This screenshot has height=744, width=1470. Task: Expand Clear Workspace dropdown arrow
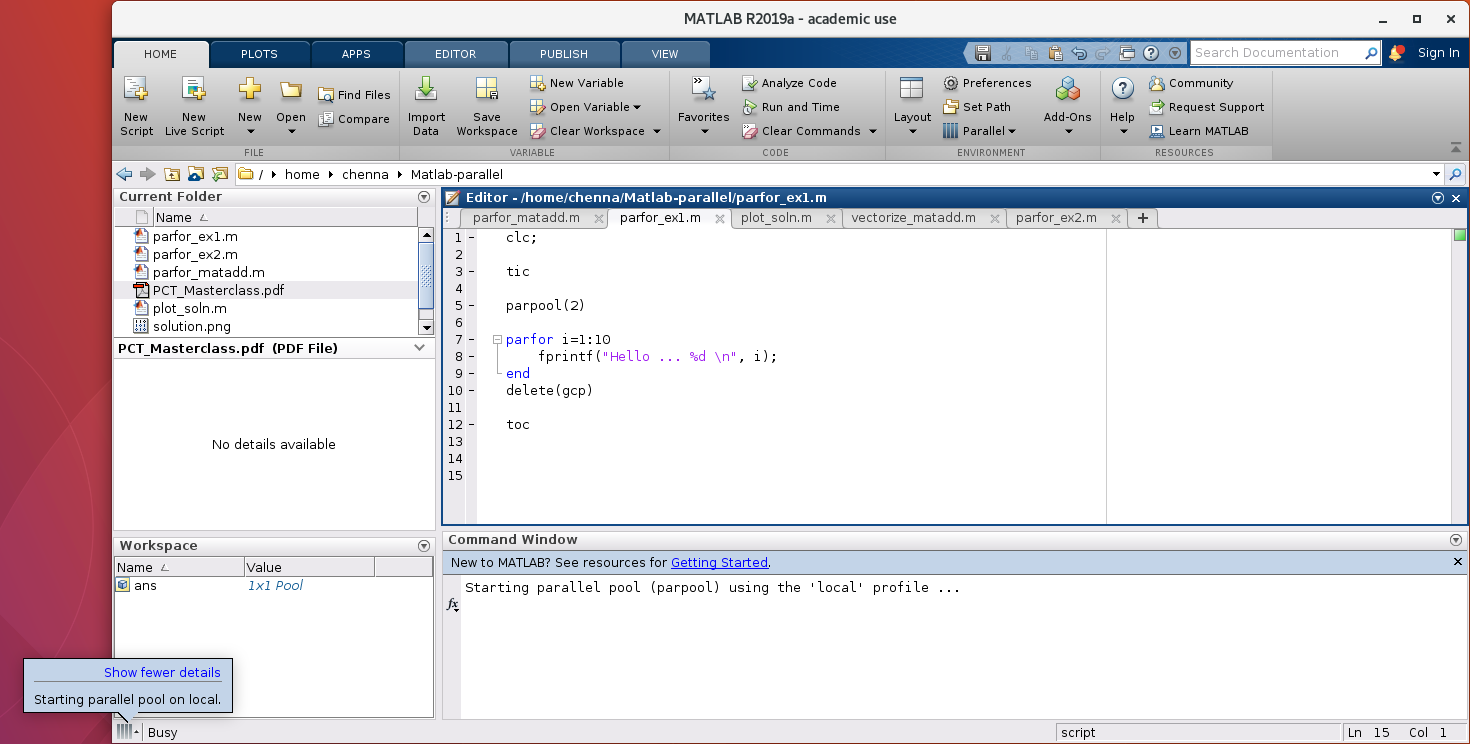[657, 131]
